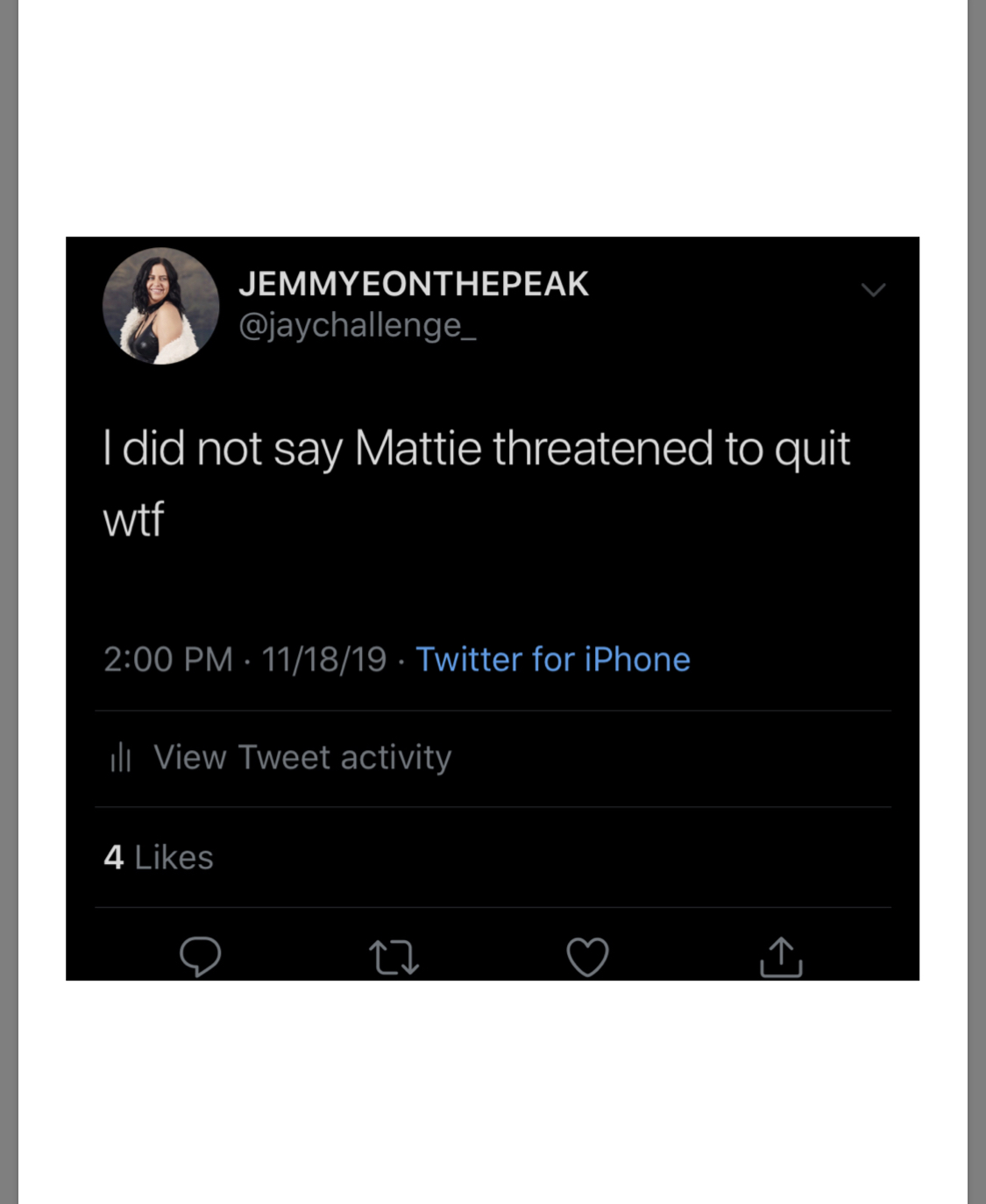Click the bar chart analytics icon
986x1204 pixels.
(121, 757)
